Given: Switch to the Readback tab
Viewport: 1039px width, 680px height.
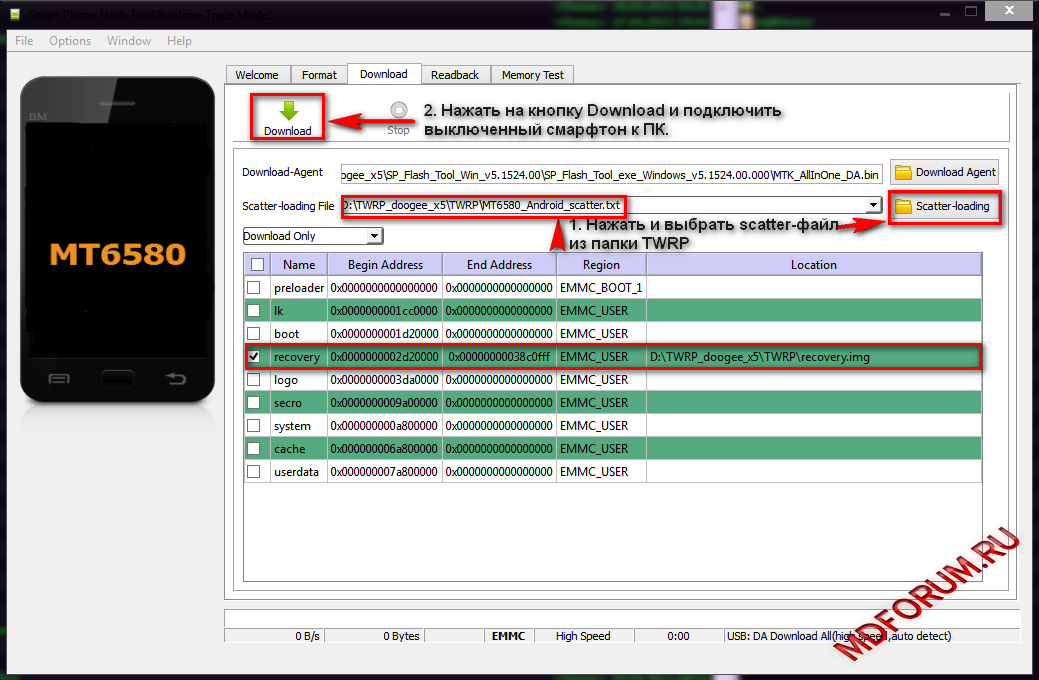Looking at the screenshot, I should click(455, 75).
